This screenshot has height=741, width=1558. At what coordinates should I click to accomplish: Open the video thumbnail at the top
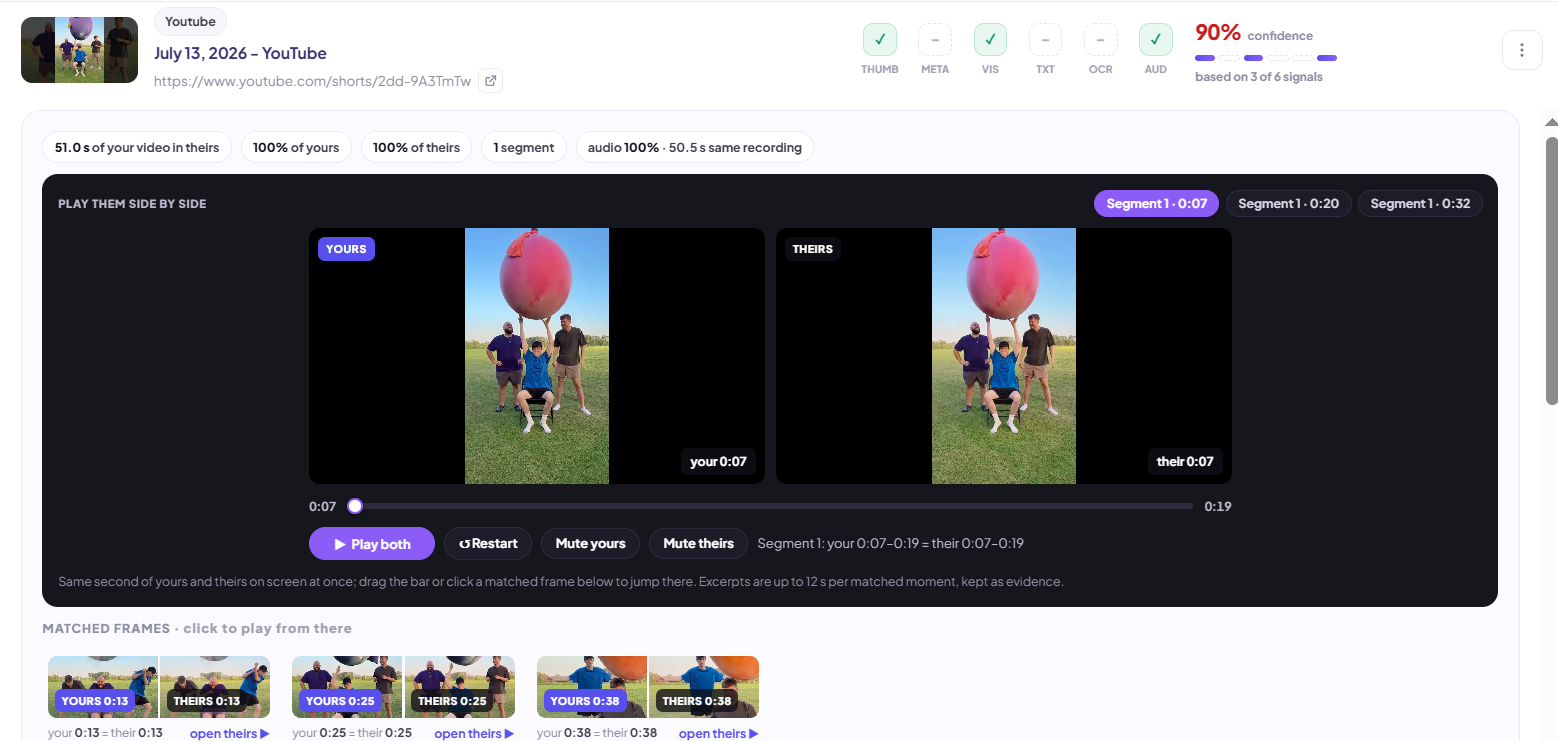(x=79, y=50)
